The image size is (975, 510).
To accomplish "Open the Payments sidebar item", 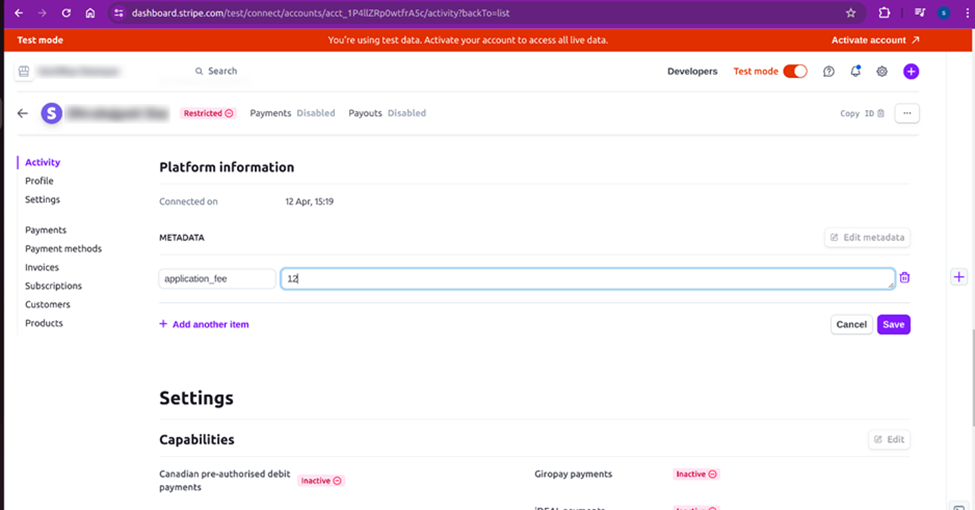I will pos(46,230).
